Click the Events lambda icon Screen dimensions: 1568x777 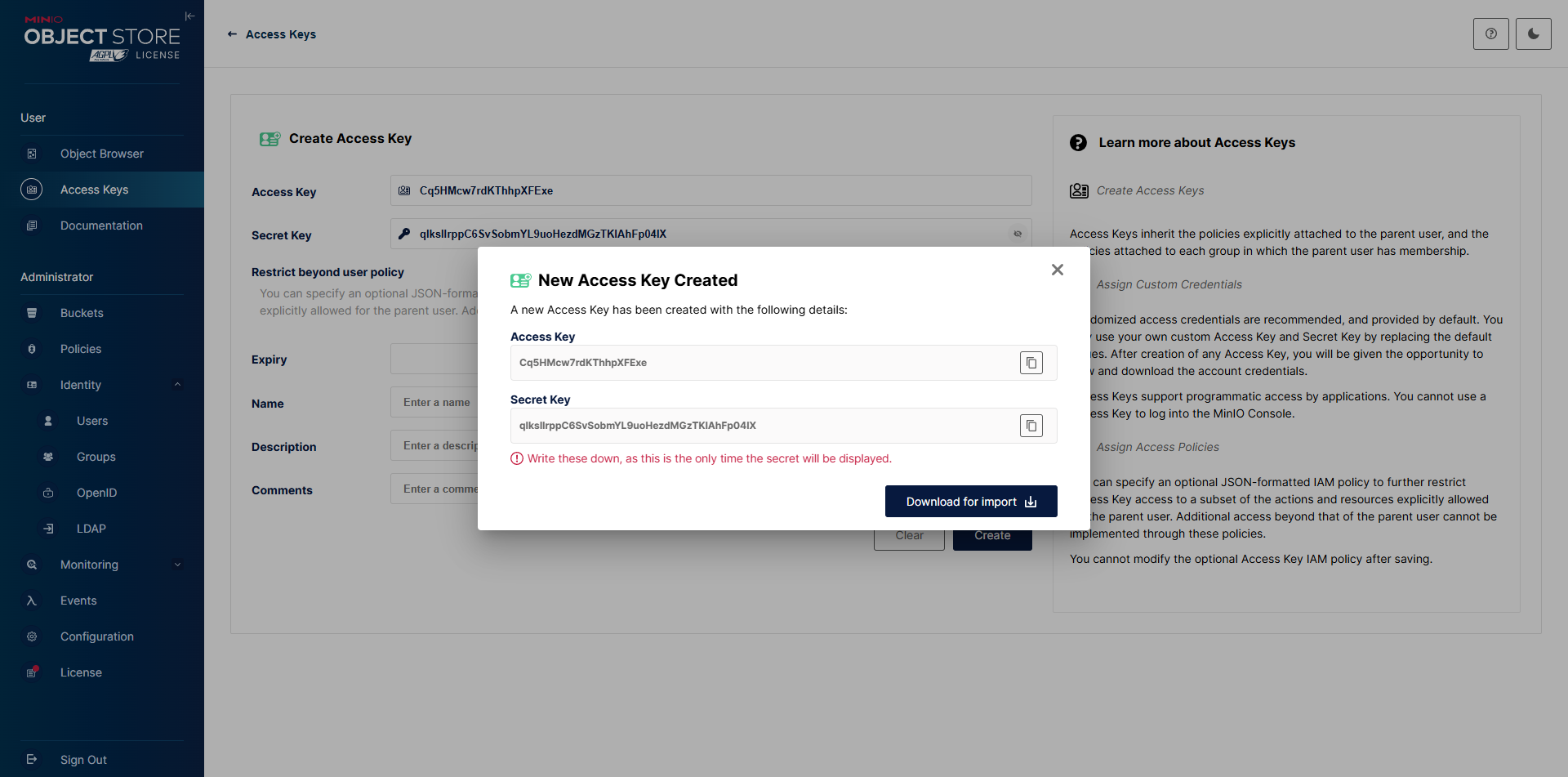(x=32, y=601)
